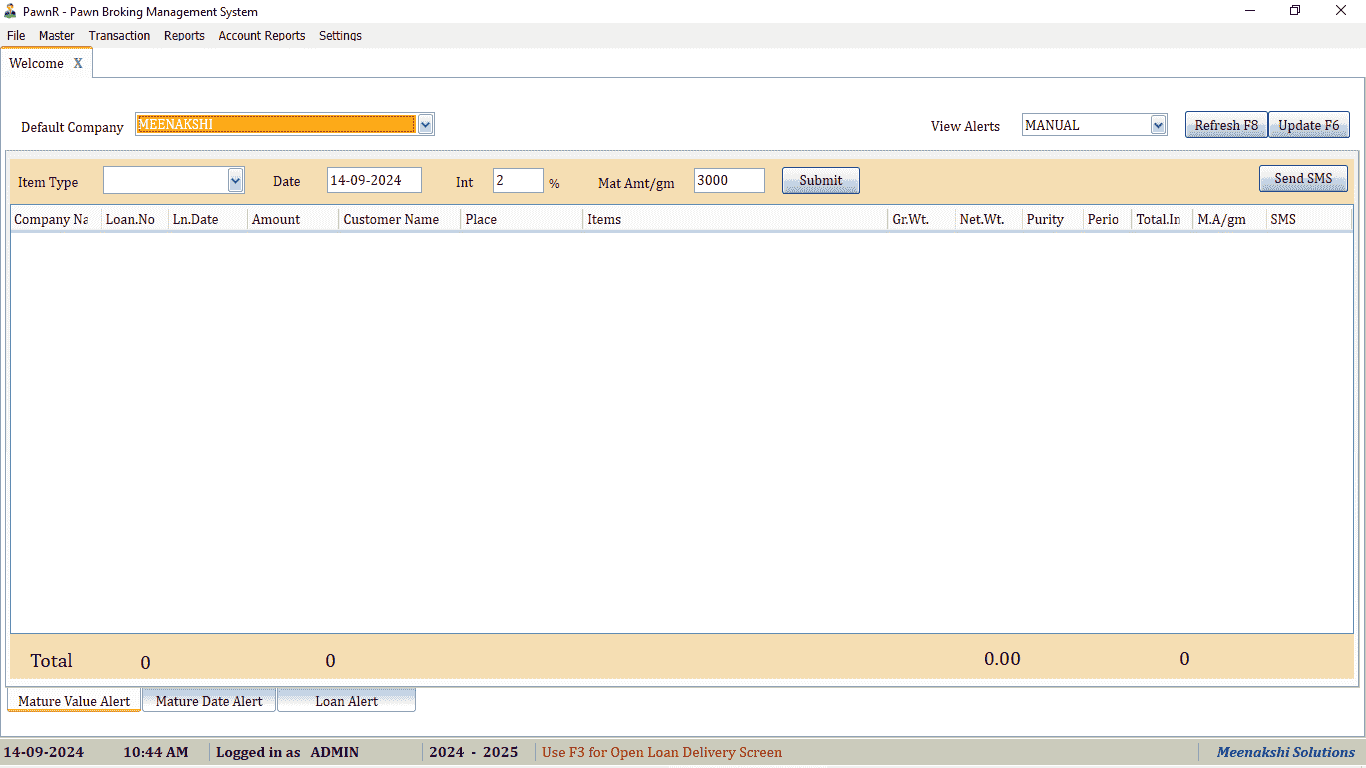Click inside the Date field showing 14-09-2024
The height and width of the screenshot is (768, 1366).
coord(374,180)
